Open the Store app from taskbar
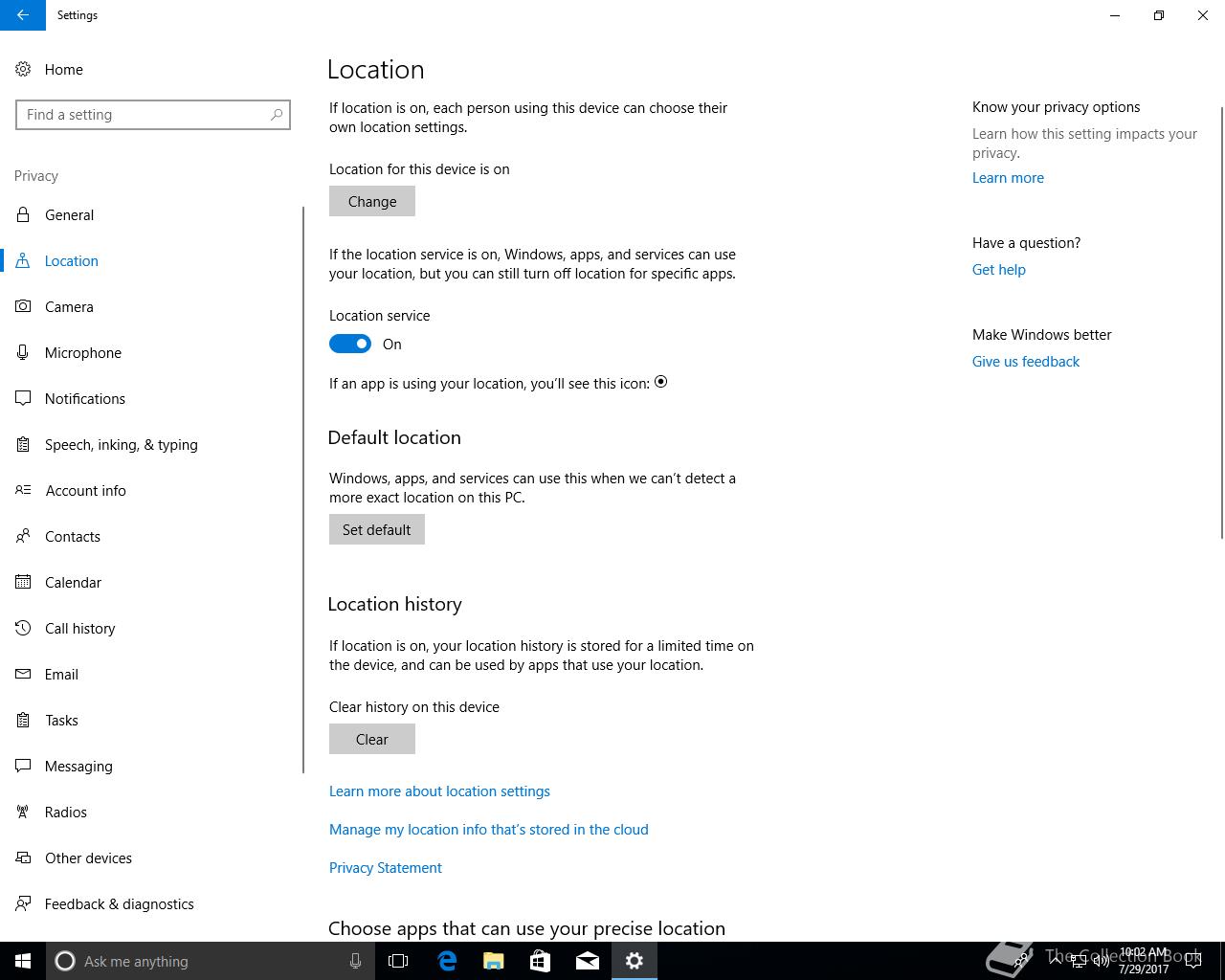Image resolution: width=1225 pixels, height=980 pixels. tap(540, 961)
